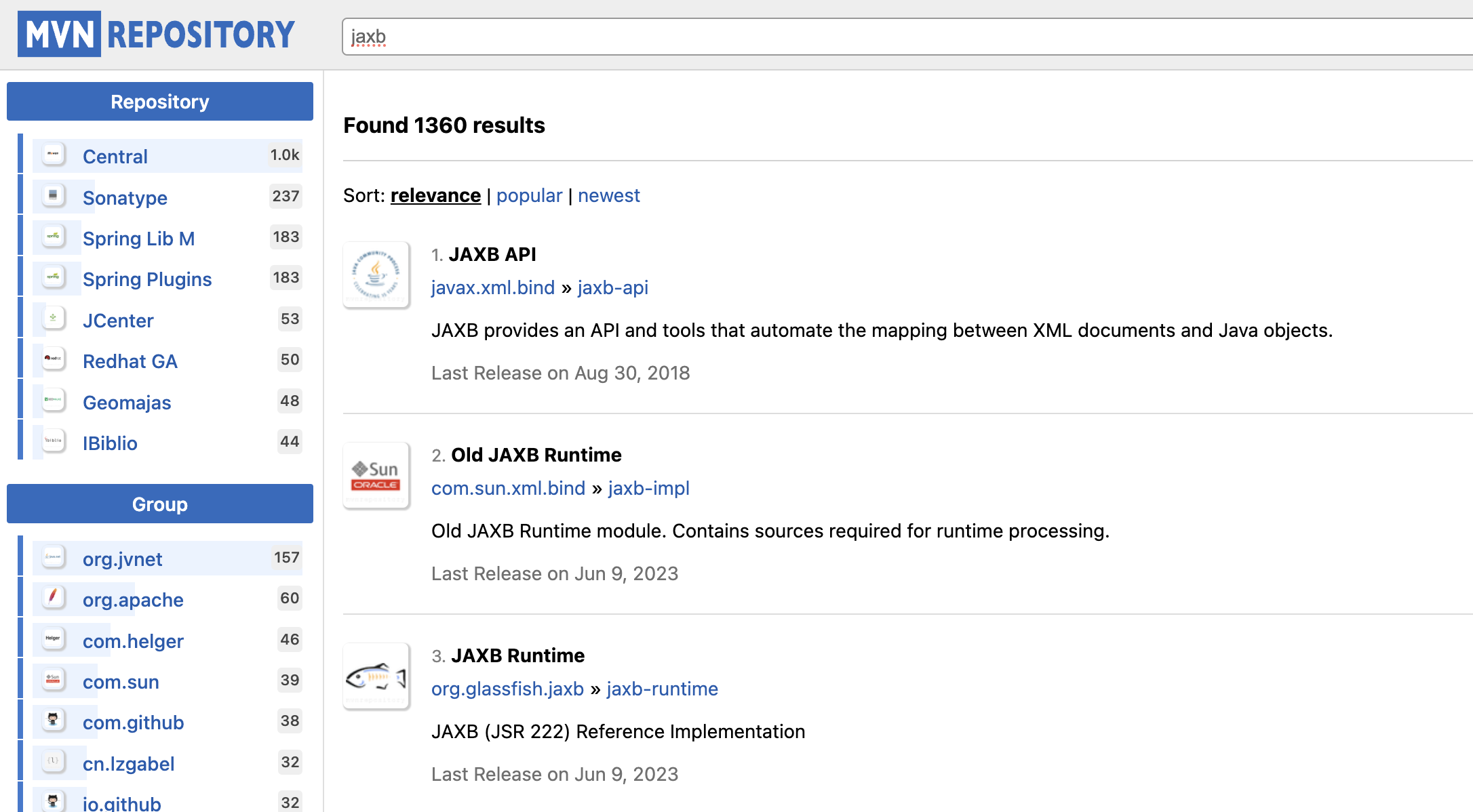The image size is (1473, 812).
Task: Filter by io.github group
Action: (122, 803)
